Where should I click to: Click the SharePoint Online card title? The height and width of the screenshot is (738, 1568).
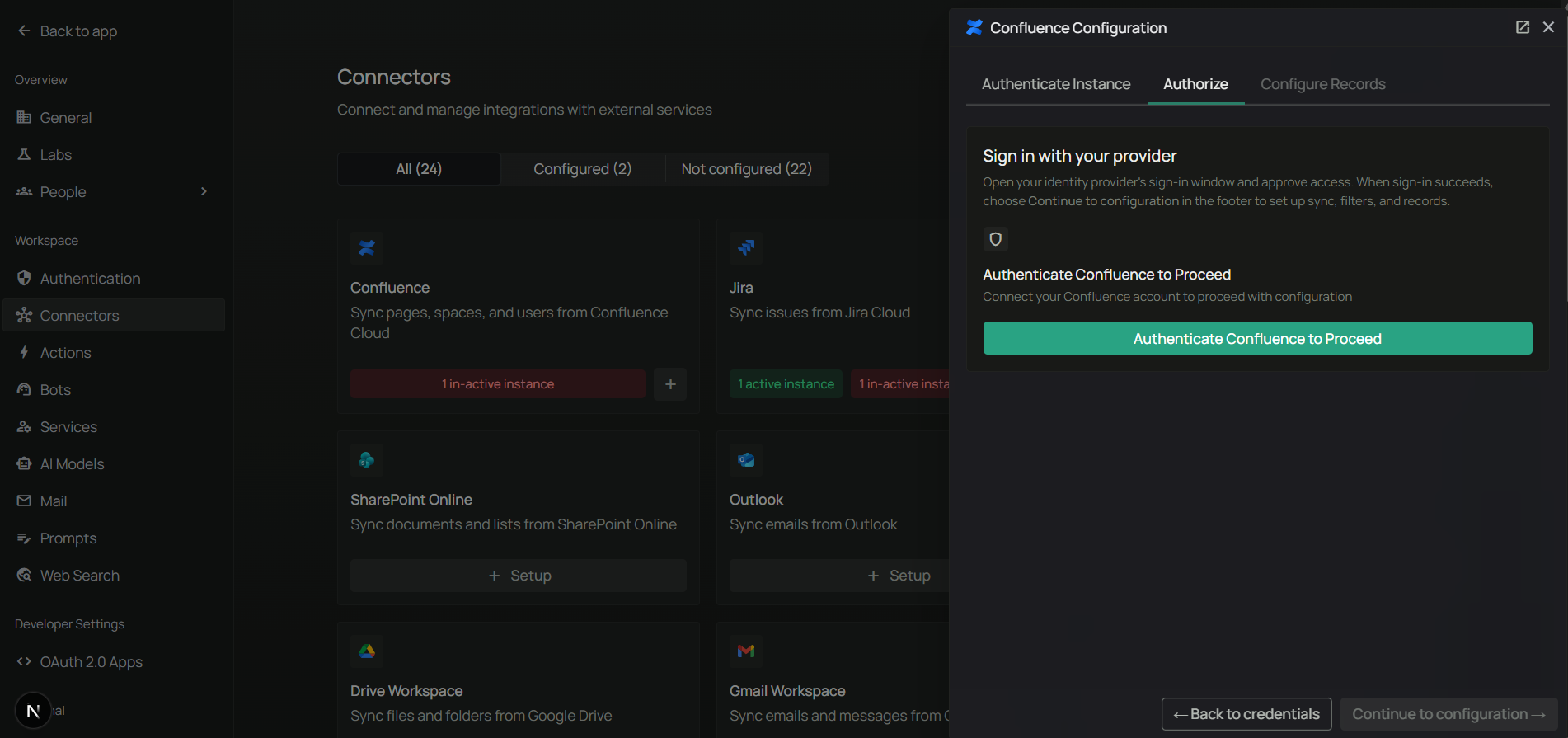[411, 500]
